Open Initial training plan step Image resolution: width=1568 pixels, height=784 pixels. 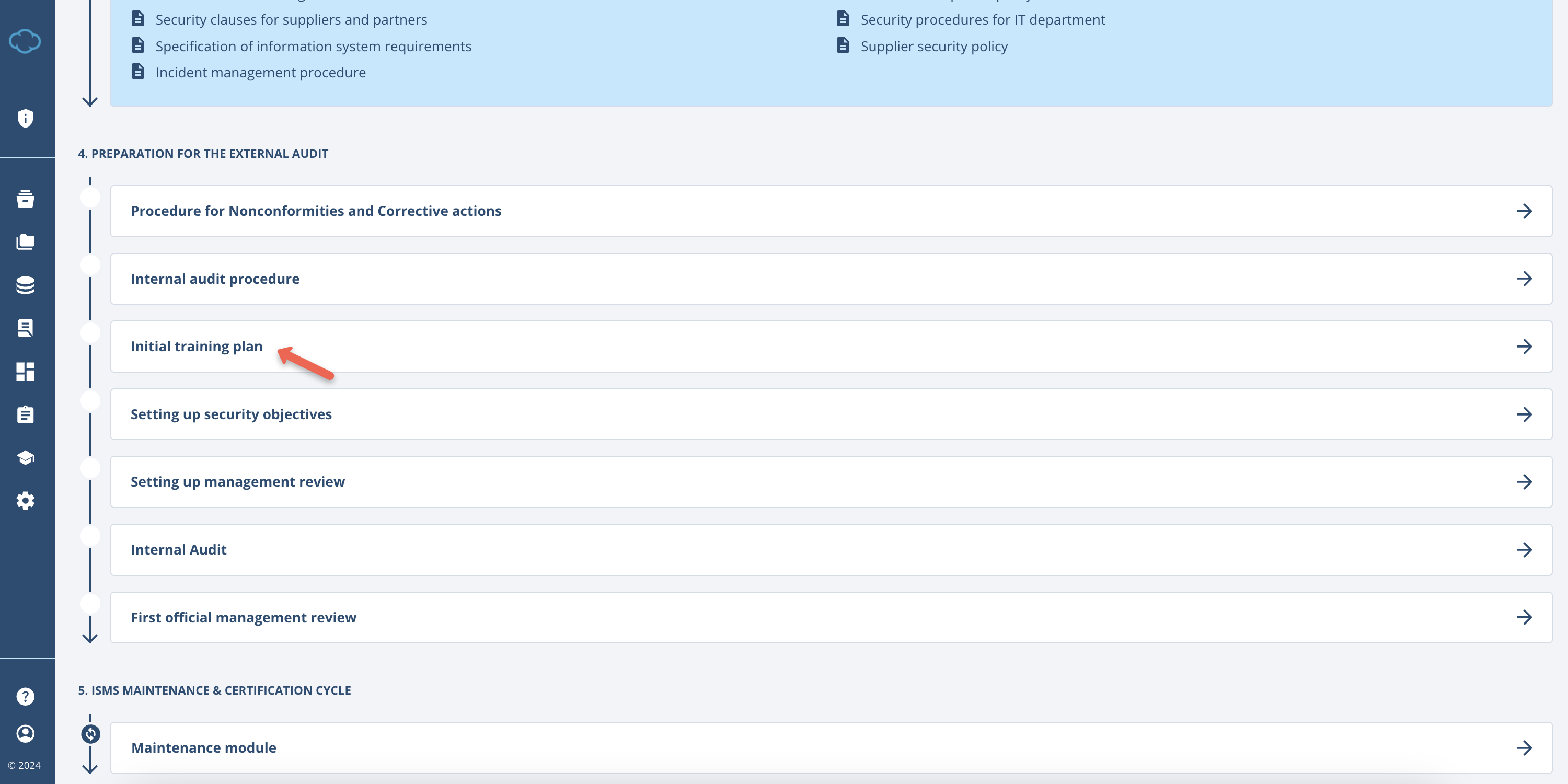coord(197,347)
